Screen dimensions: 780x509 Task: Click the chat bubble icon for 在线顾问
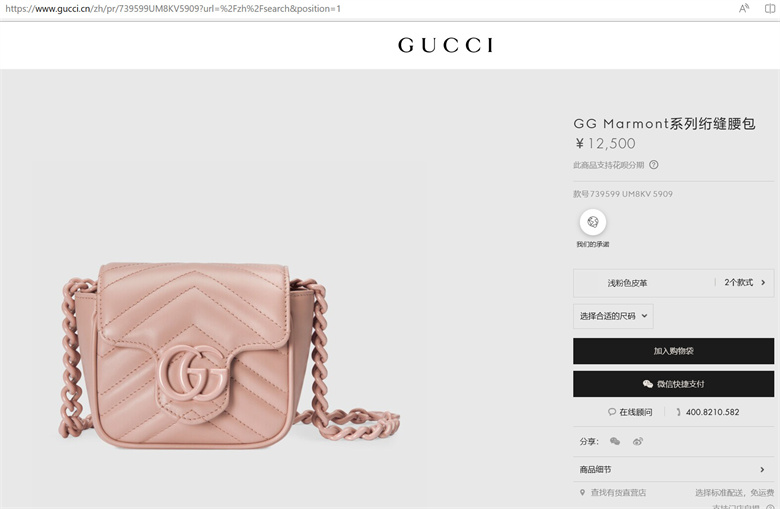(x=612, y=412)
